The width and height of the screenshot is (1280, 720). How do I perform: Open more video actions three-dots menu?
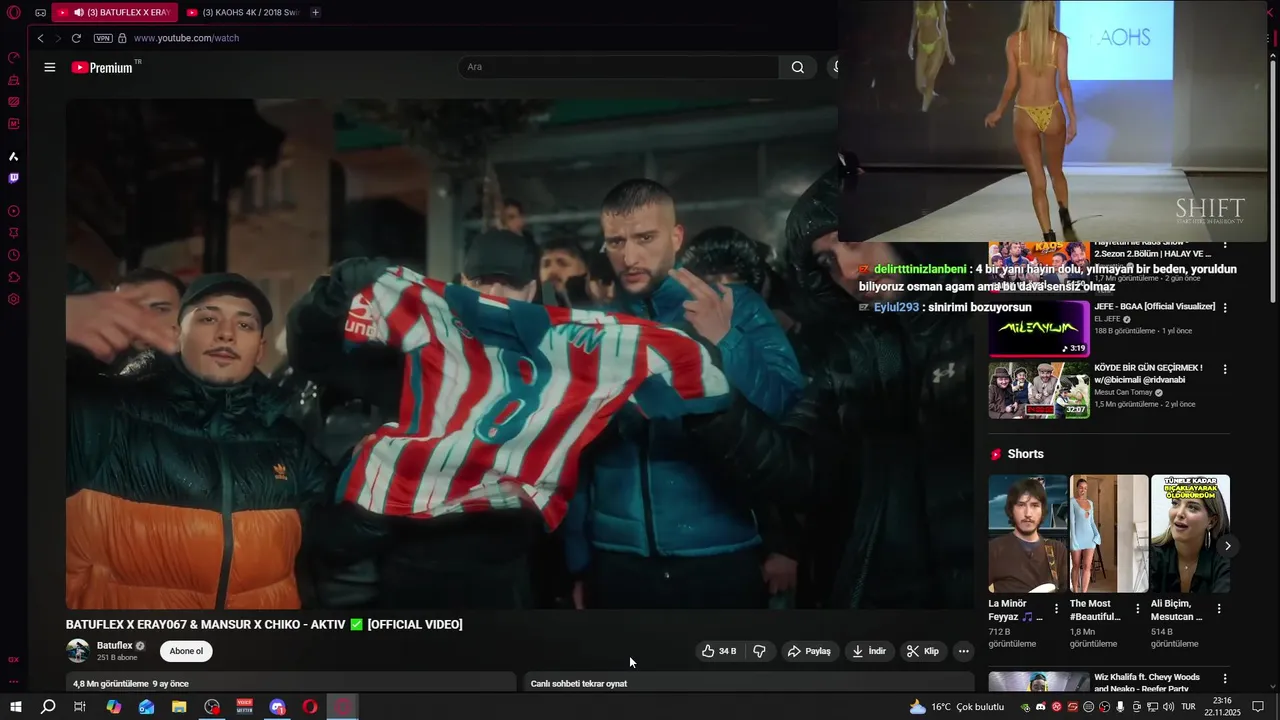coord(963,651)
